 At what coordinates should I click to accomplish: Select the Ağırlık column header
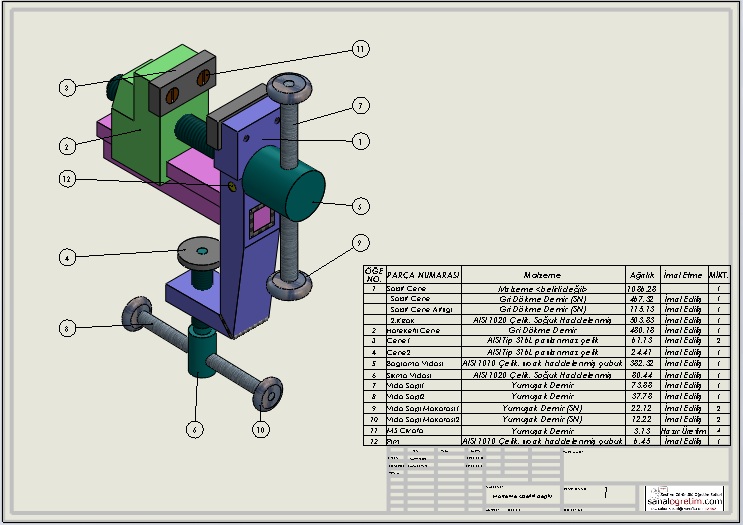[641, 275]
